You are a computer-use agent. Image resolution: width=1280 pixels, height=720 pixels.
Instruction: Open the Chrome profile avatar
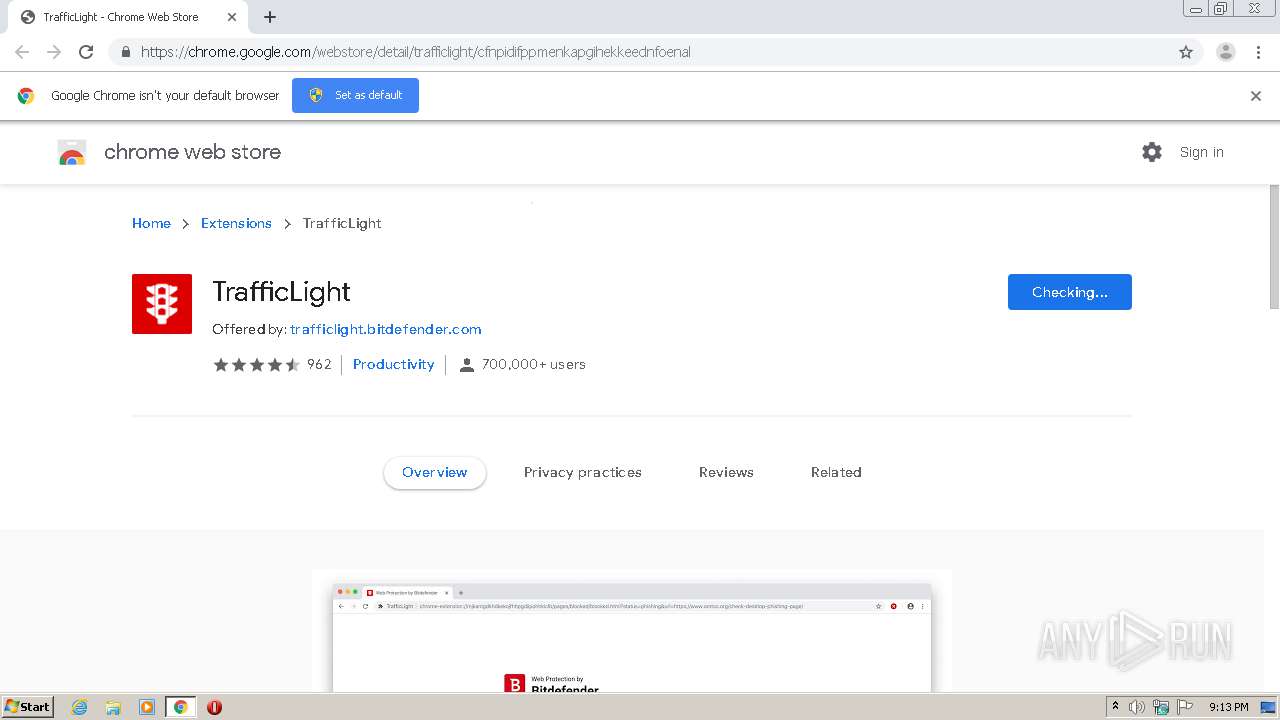point(1226,52)
